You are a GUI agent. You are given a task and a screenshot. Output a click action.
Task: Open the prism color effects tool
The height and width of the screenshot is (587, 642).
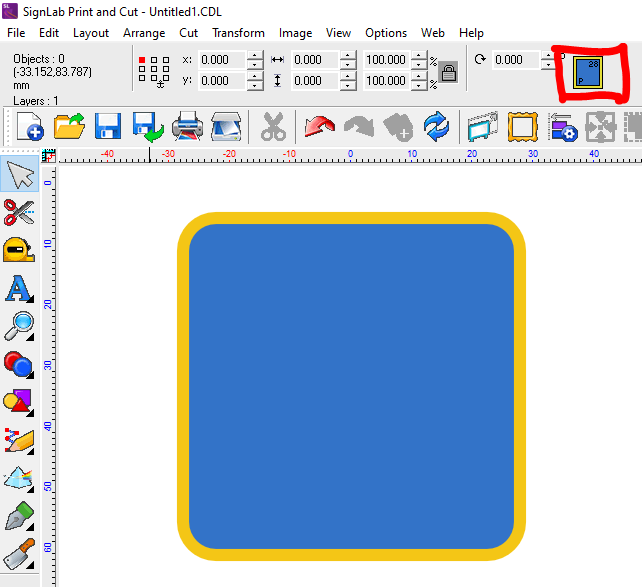[19, 478]
